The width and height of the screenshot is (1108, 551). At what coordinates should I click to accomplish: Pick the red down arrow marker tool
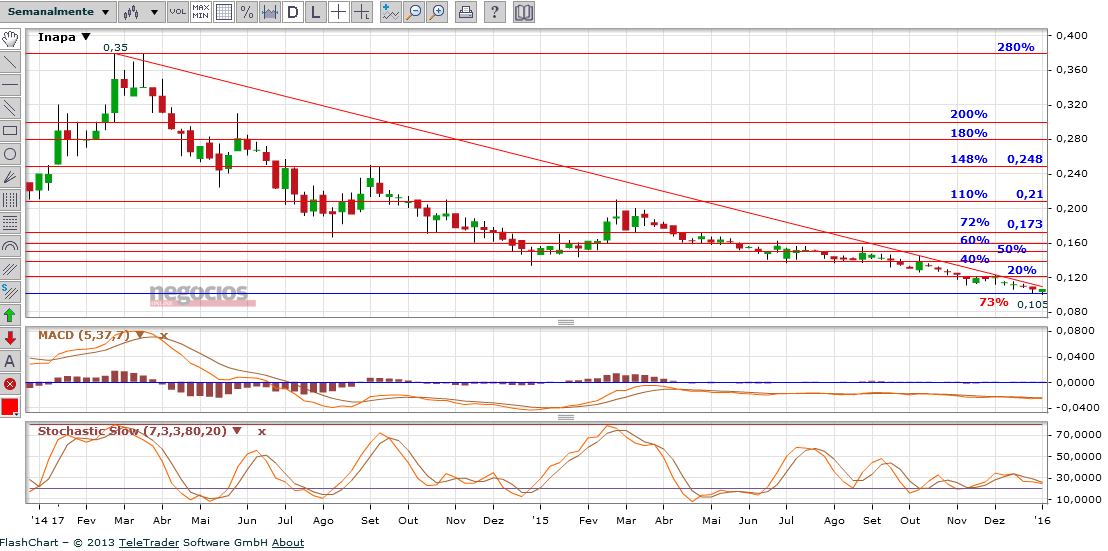click(10, 338)
